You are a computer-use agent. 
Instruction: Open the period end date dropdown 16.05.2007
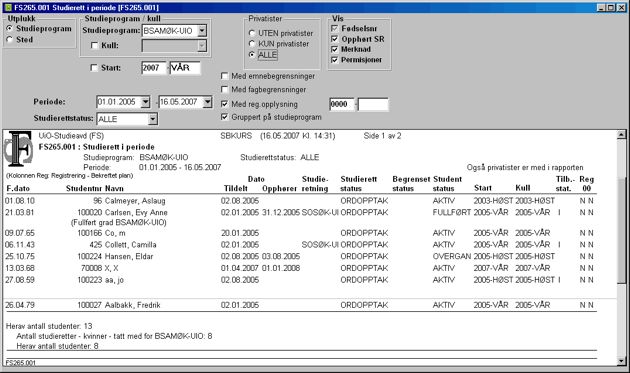tap(207, 102)
